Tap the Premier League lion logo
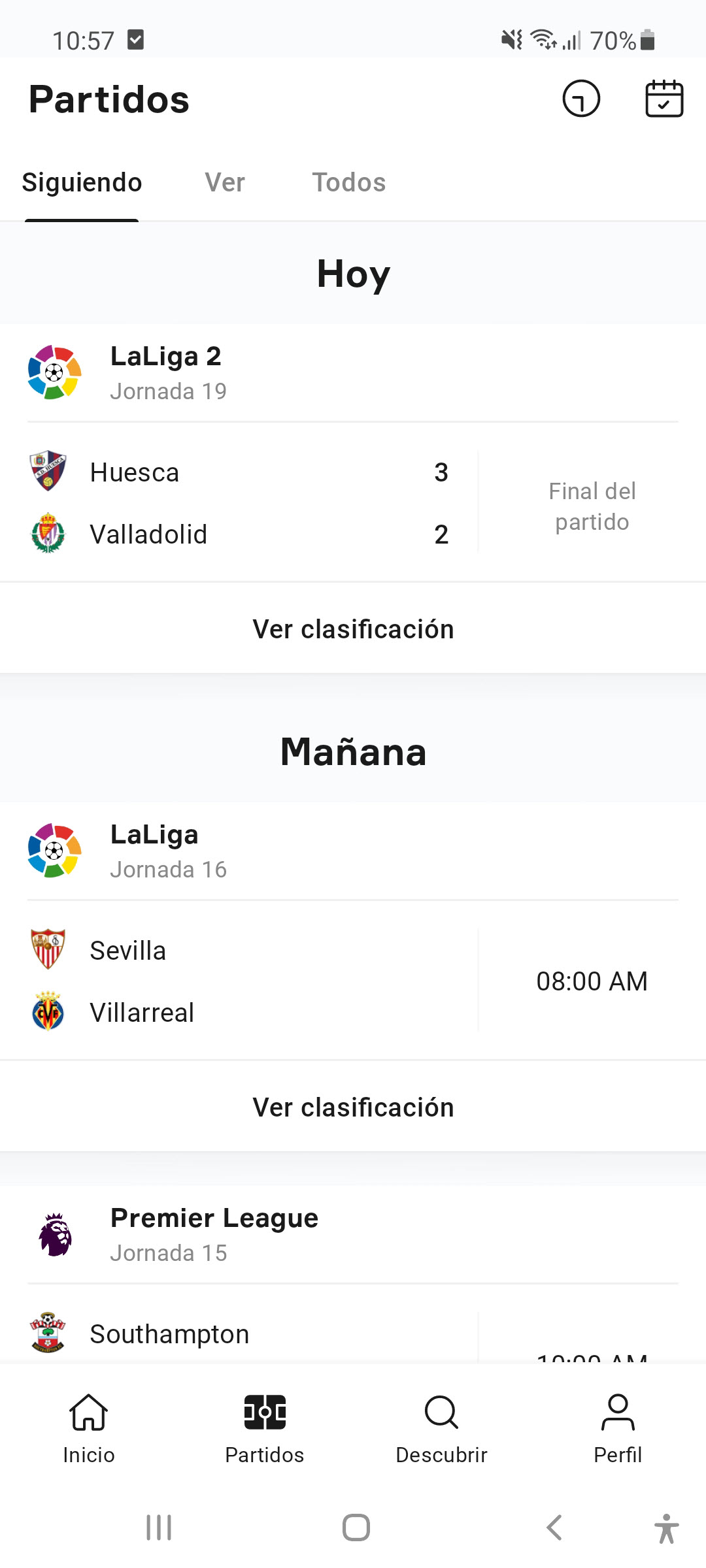706x1568 pixels. [x=55, y=1235]
